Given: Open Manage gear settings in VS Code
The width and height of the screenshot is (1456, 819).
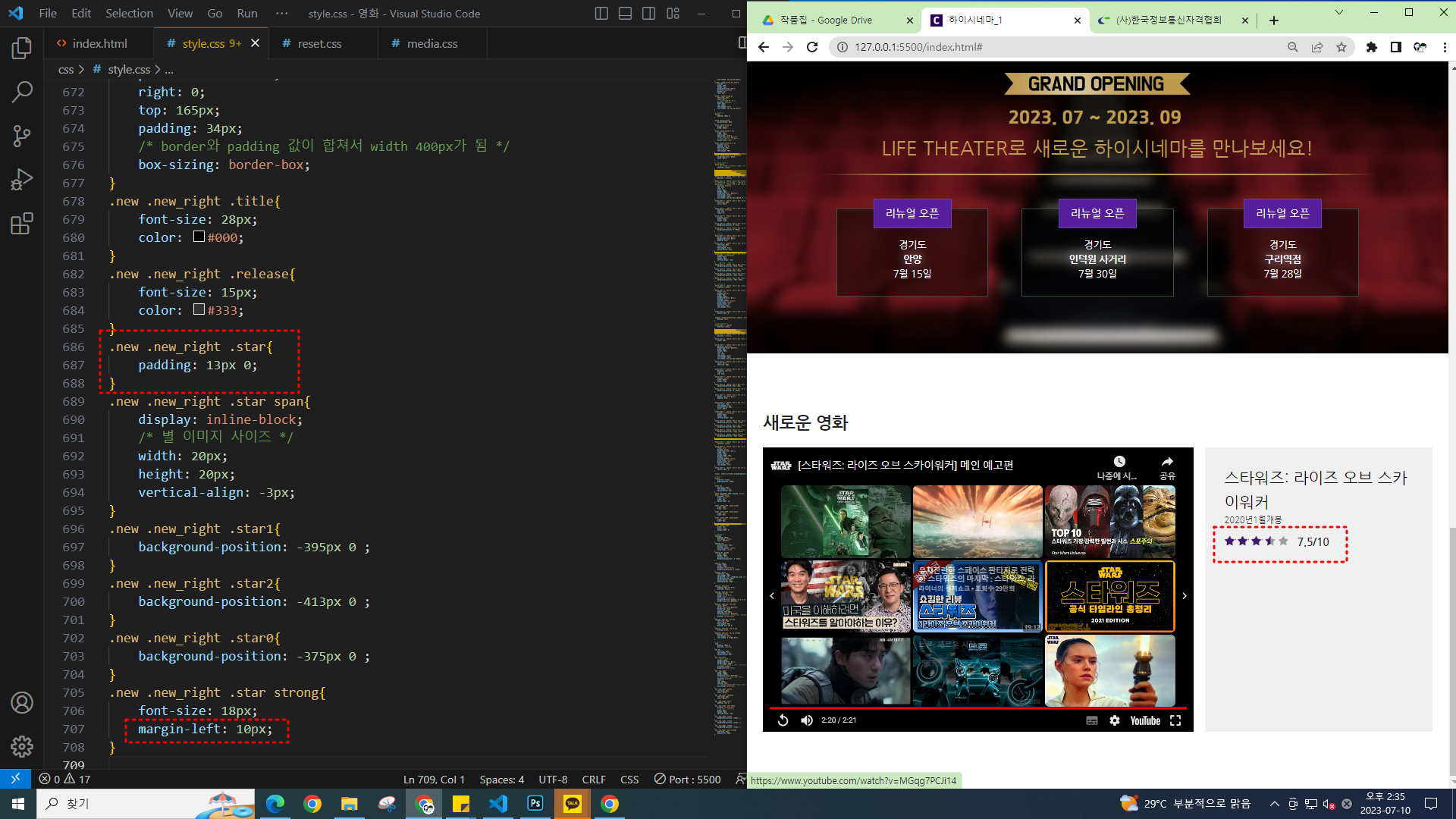Looking at the screenshot, I should pos(22,746).
